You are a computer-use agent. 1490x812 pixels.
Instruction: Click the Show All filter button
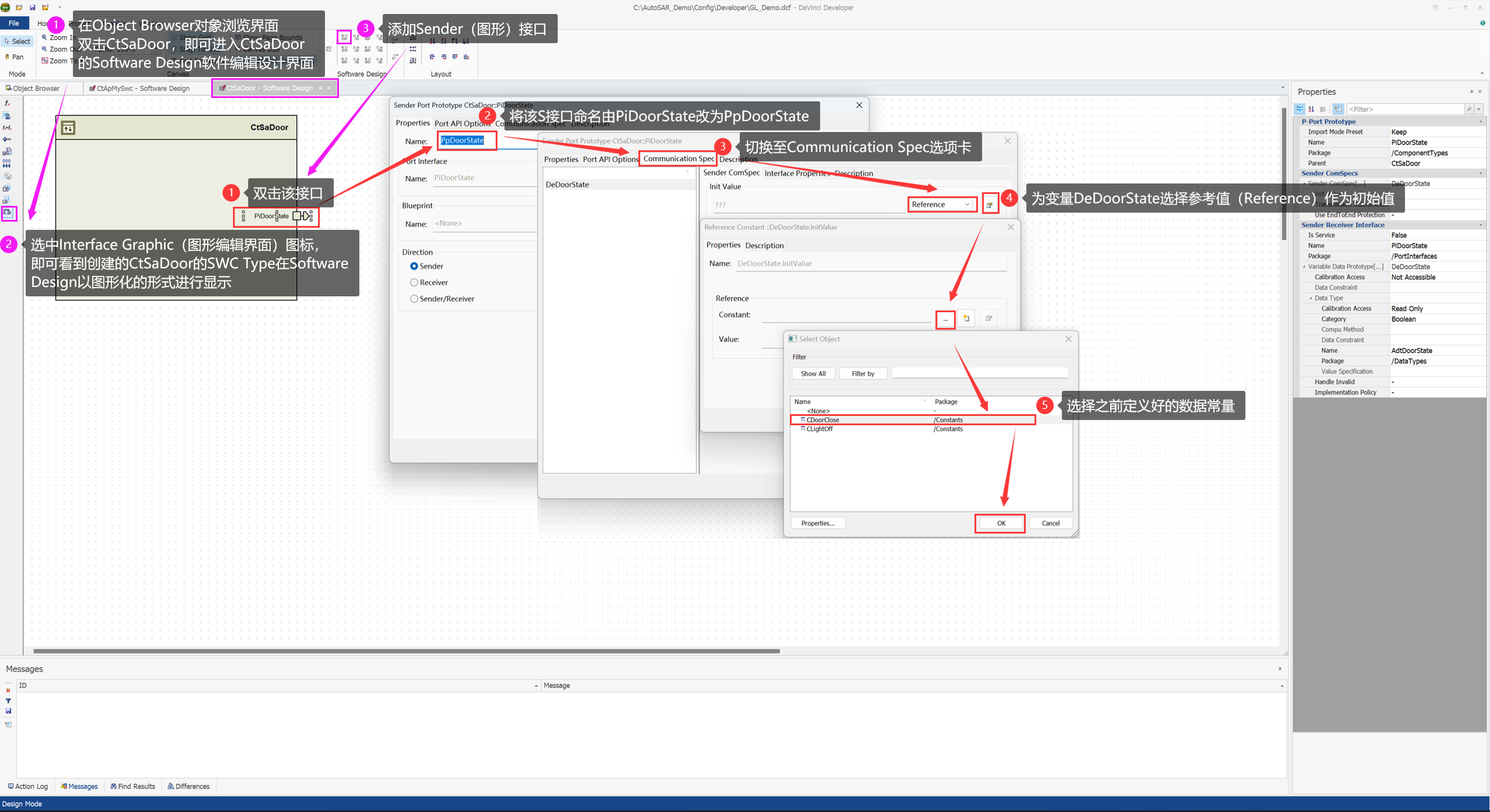click(x=813, y=373)
